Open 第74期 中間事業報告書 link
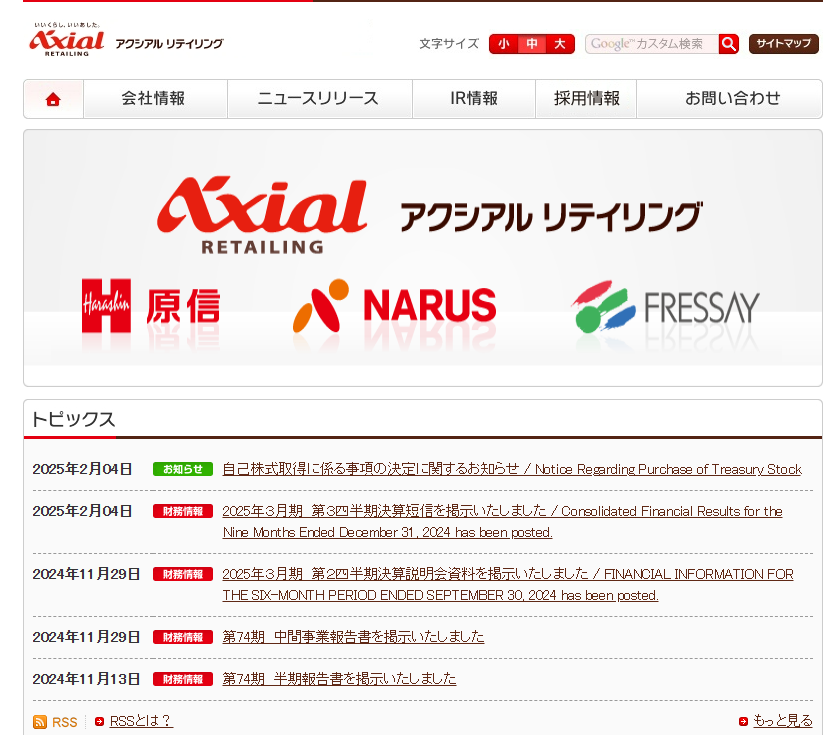840x735 pixels. click(353, 637)
